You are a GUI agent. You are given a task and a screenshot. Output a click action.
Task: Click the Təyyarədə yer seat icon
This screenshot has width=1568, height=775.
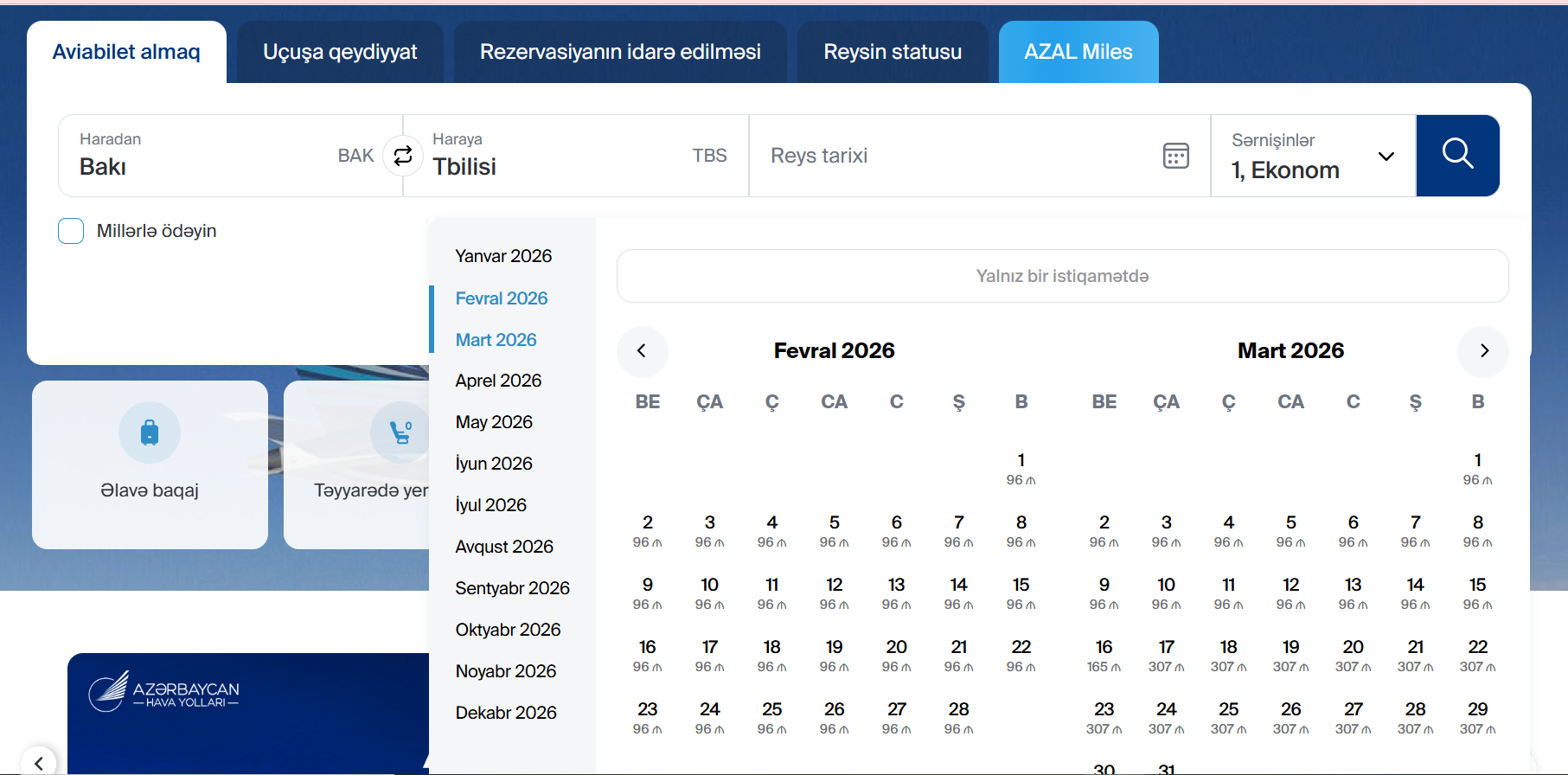pos(400,432)
